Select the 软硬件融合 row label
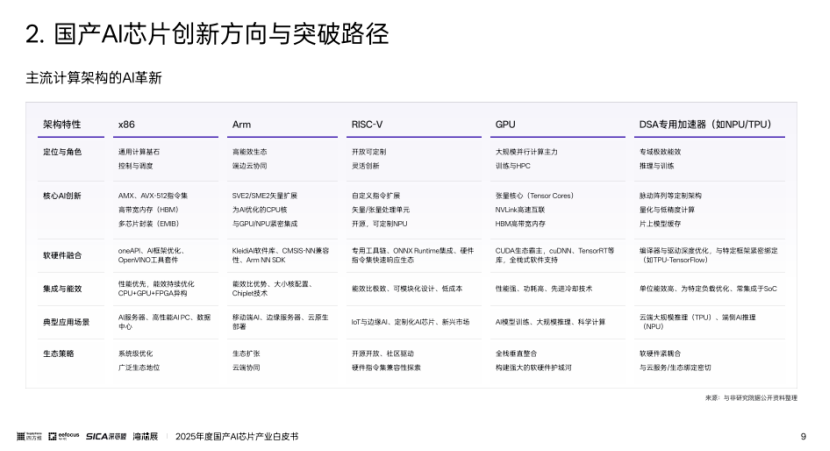The image size is (830, 451). (x=62, y=255)
